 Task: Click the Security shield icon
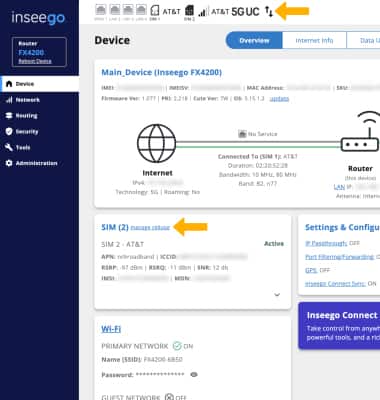(9, 132)
